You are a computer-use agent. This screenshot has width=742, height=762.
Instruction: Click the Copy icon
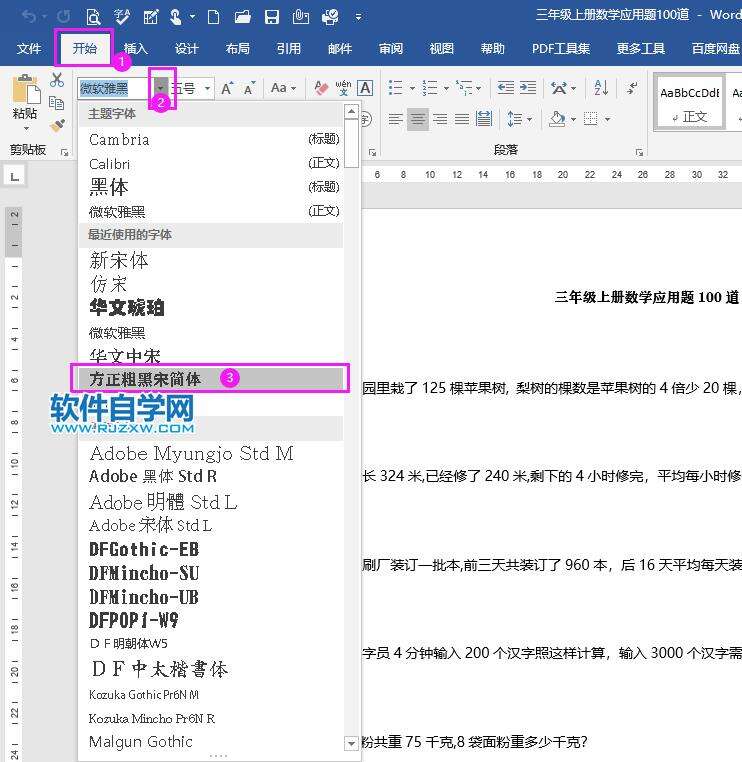click(56, 103)
